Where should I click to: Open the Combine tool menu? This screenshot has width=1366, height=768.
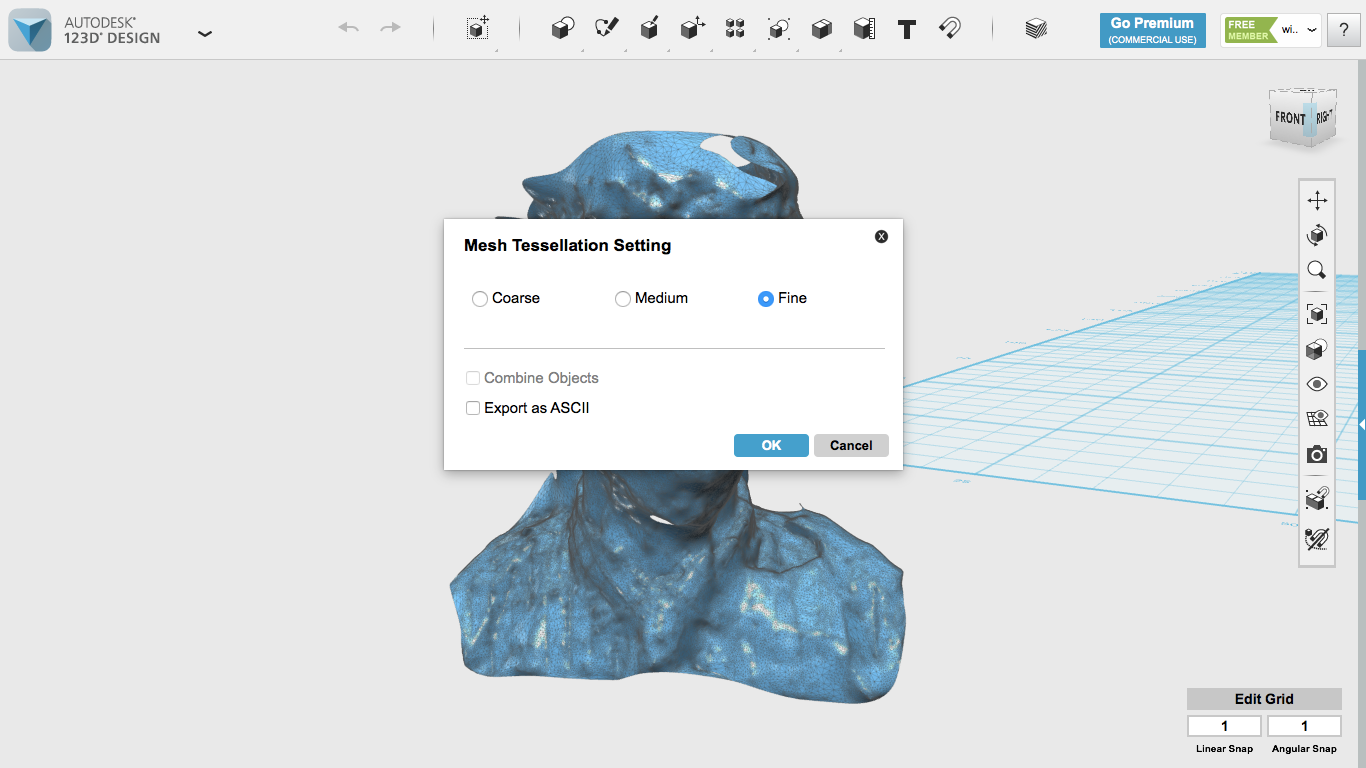[821, 28]
